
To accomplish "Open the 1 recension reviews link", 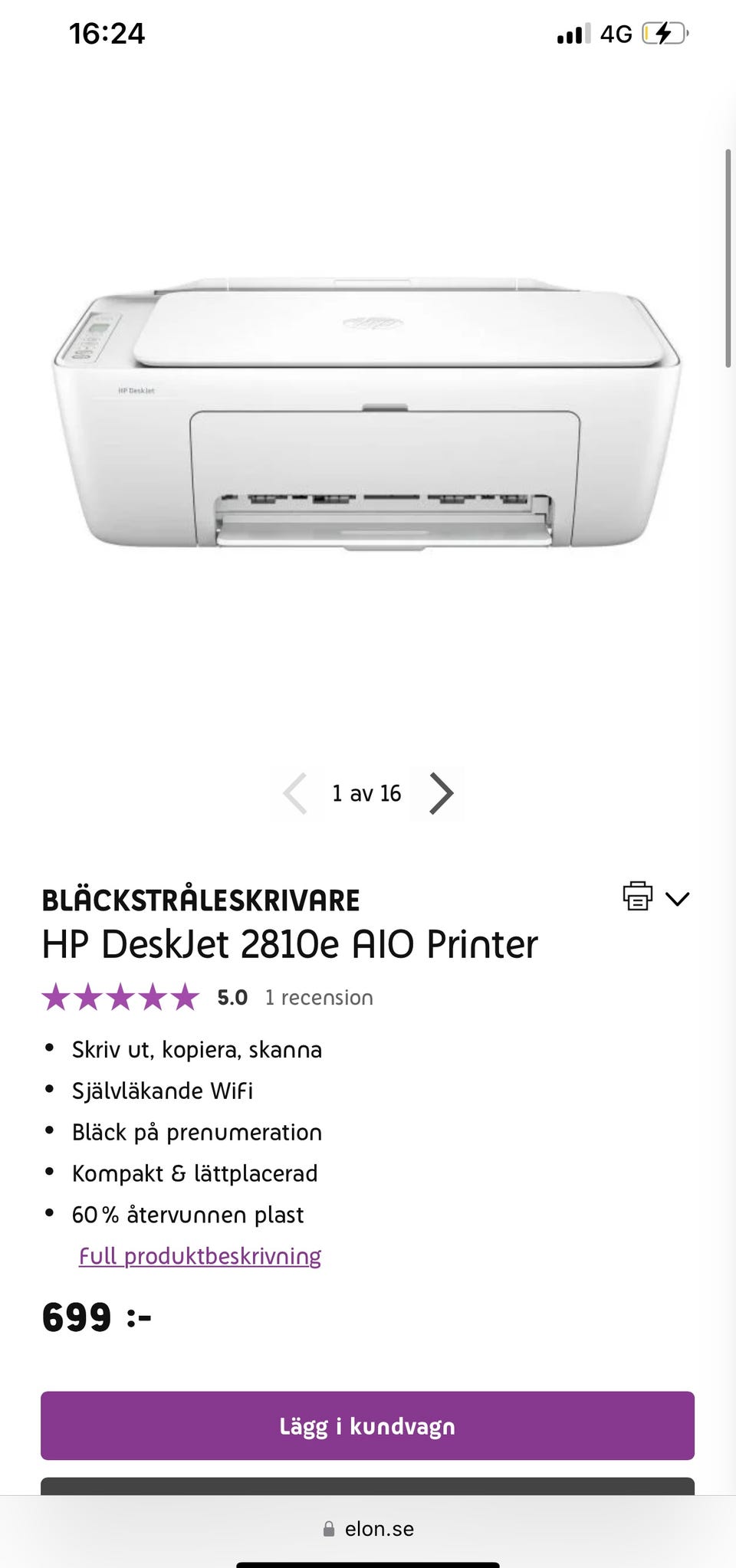I will coord(319,998).
